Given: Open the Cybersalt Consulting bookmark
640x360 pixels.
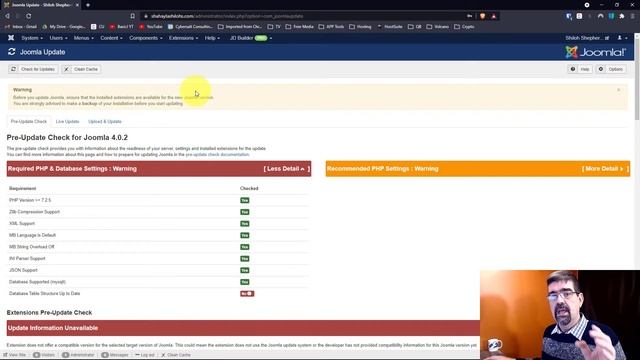Looking at the screenshot, I should (x=190, y=27).
